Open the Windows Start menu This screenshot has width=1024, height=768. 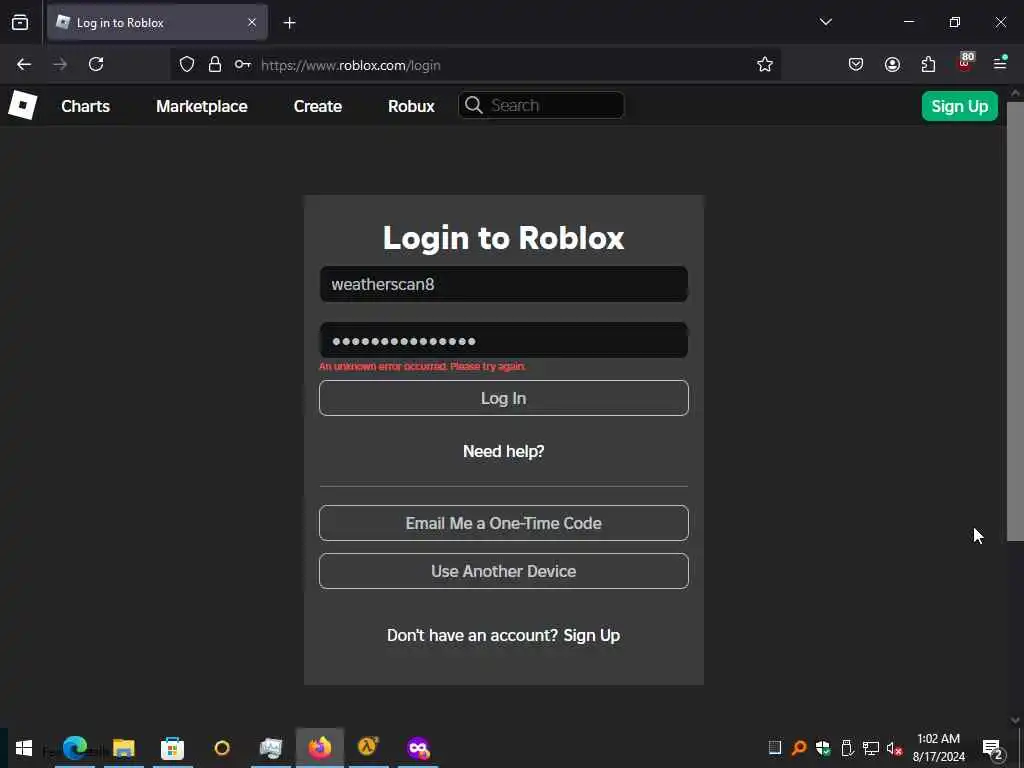point(24,748)
